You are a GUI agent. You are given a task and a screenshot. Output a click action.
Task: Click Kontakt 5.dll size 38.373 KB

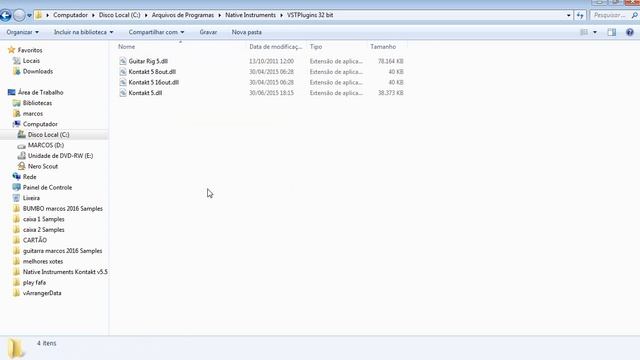click(x=391, y=93)
